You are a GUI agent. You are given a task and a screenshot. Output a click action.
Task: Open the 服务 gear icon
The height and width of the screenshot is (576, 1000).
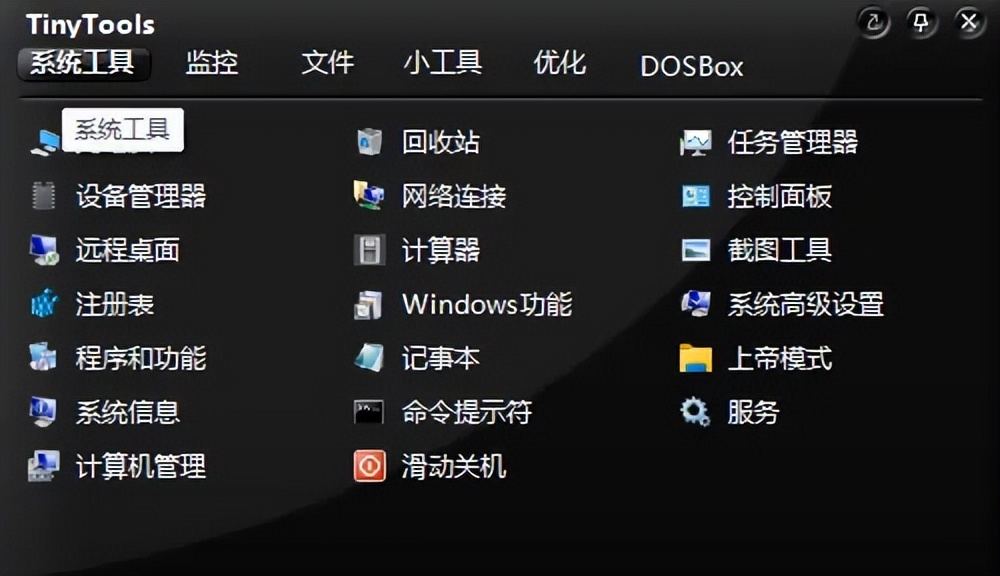pyautogui.click(x=695, y=411)
